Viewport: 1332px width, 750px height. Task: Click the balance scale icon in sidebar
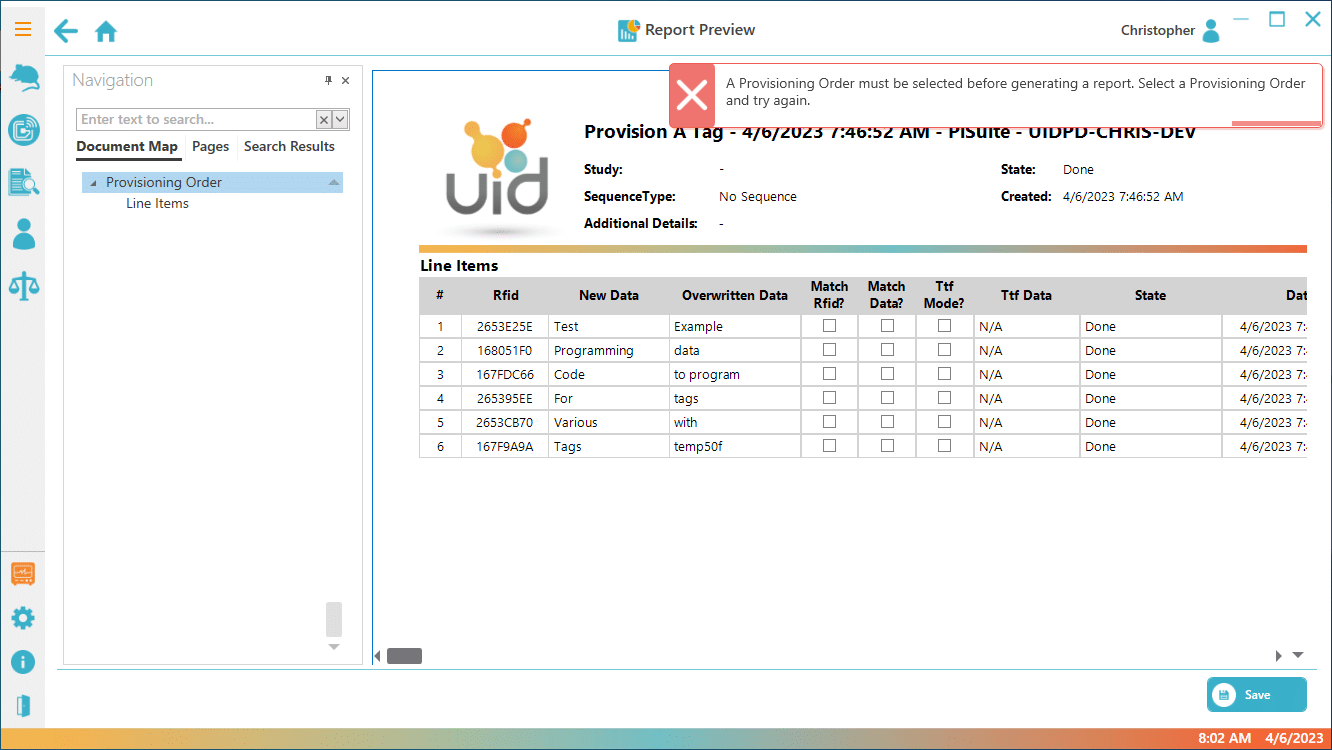click(x=23, y=286)
